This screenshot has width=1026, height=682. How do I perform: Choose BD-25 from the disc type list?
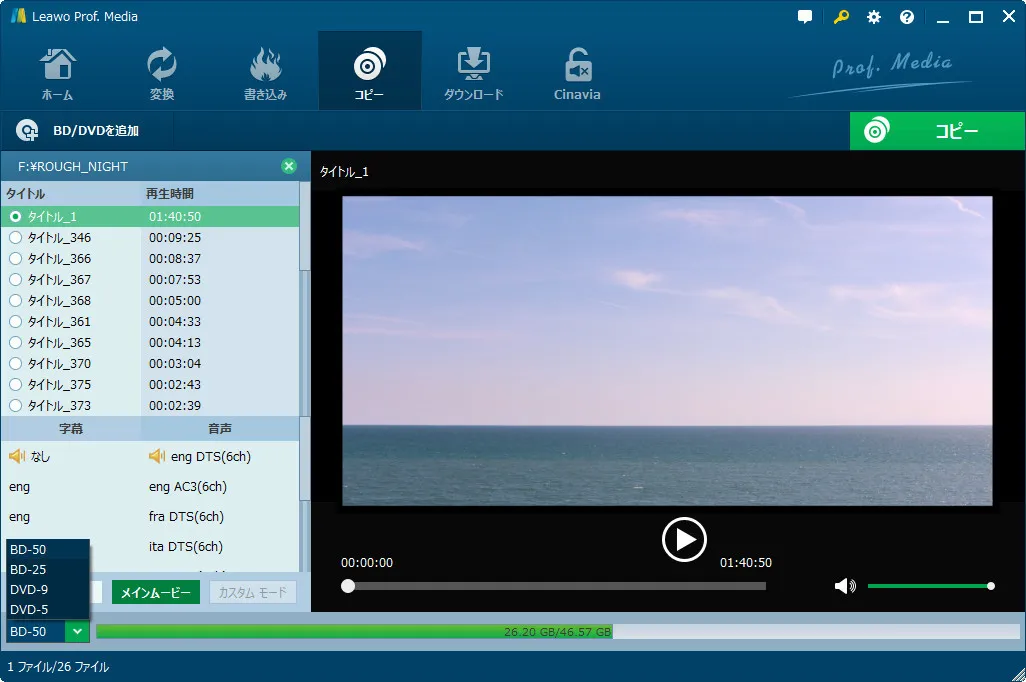[x=48, y=569]
